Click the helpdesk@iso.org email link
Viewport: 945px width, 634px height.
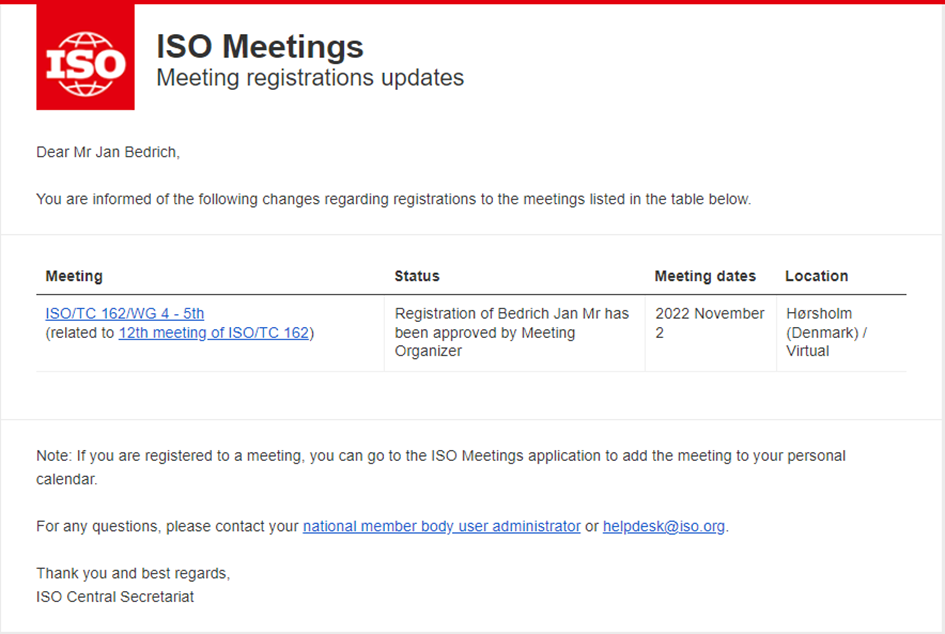pyautogui.click(x=663, y=526)
